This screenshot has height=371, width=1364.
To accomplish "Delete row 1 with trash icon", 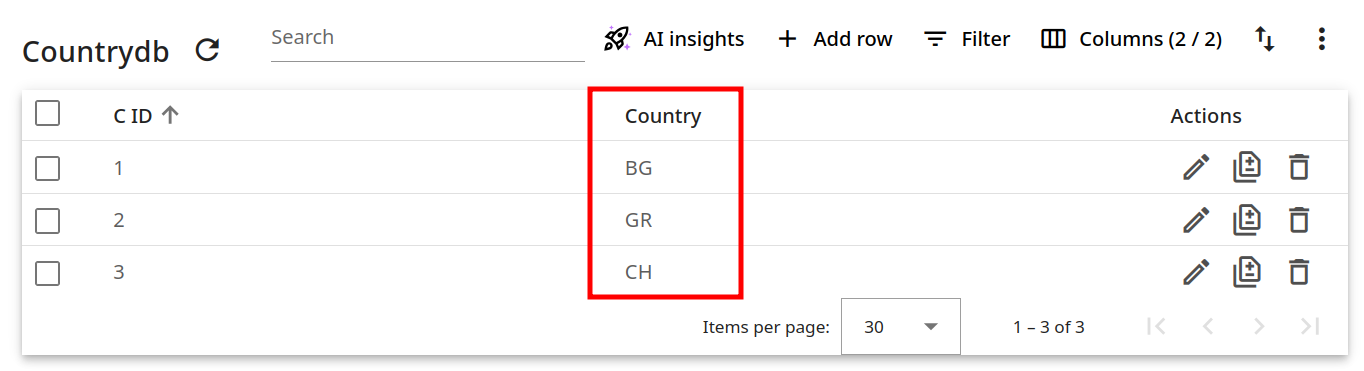I will (1298, 167).
